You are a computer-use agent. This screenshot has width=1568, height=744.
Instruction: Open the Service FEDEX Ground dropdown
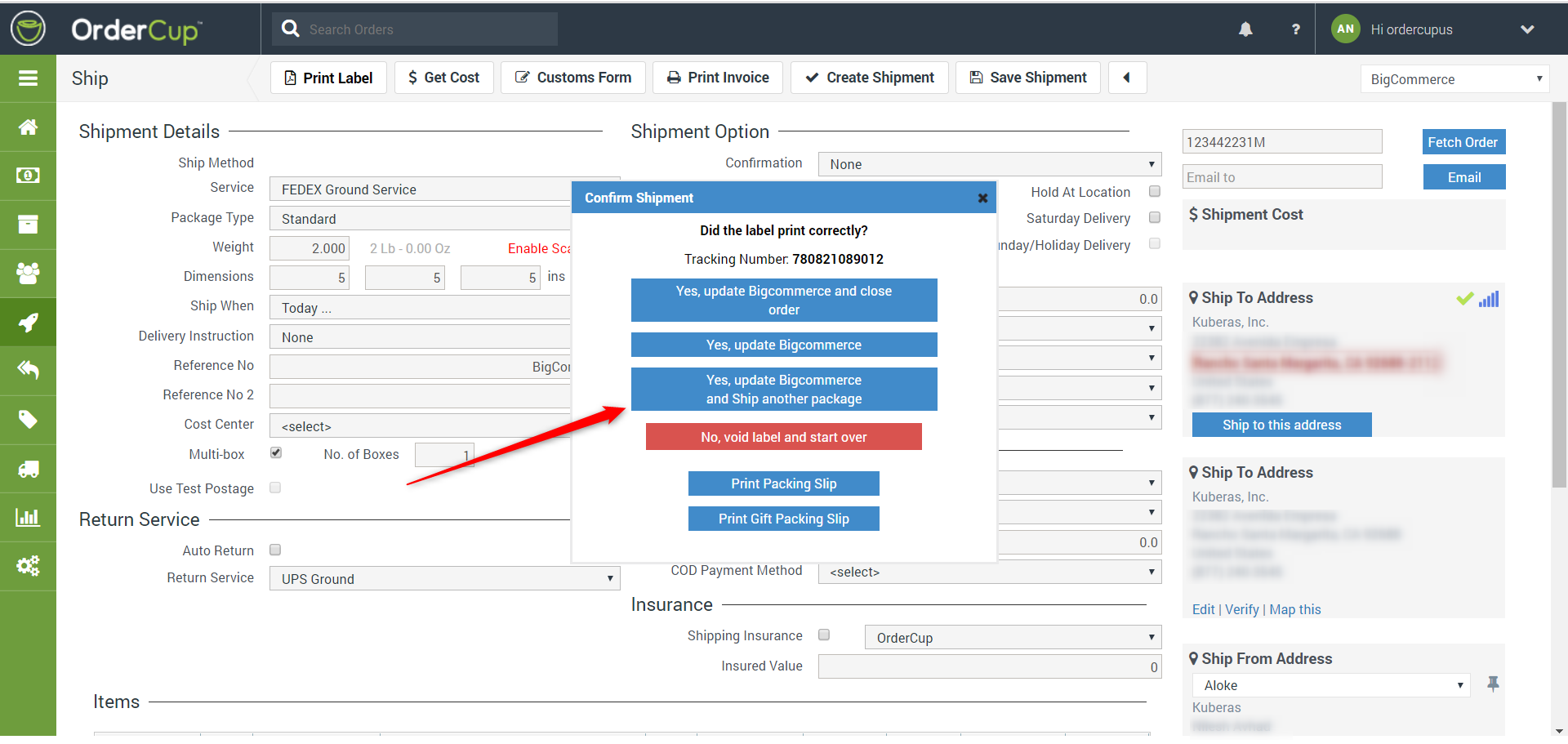(x=421, y=189)
